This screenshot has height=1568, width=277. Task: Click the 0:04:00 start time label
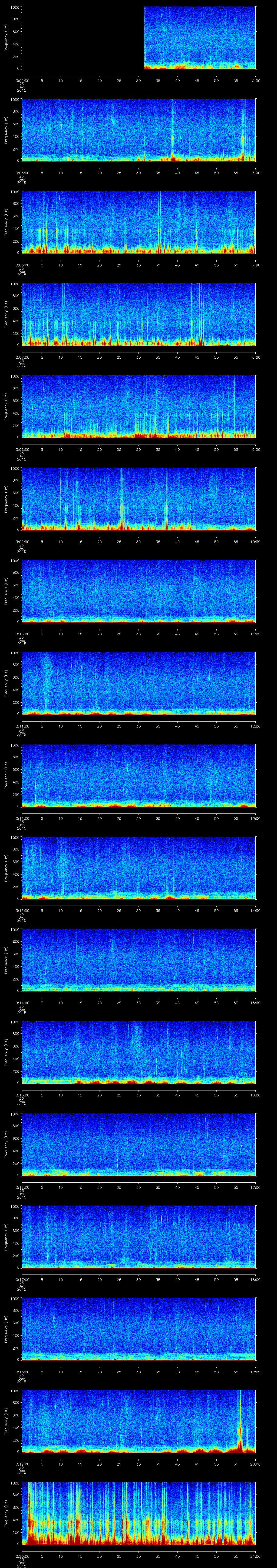coord(22,80)
